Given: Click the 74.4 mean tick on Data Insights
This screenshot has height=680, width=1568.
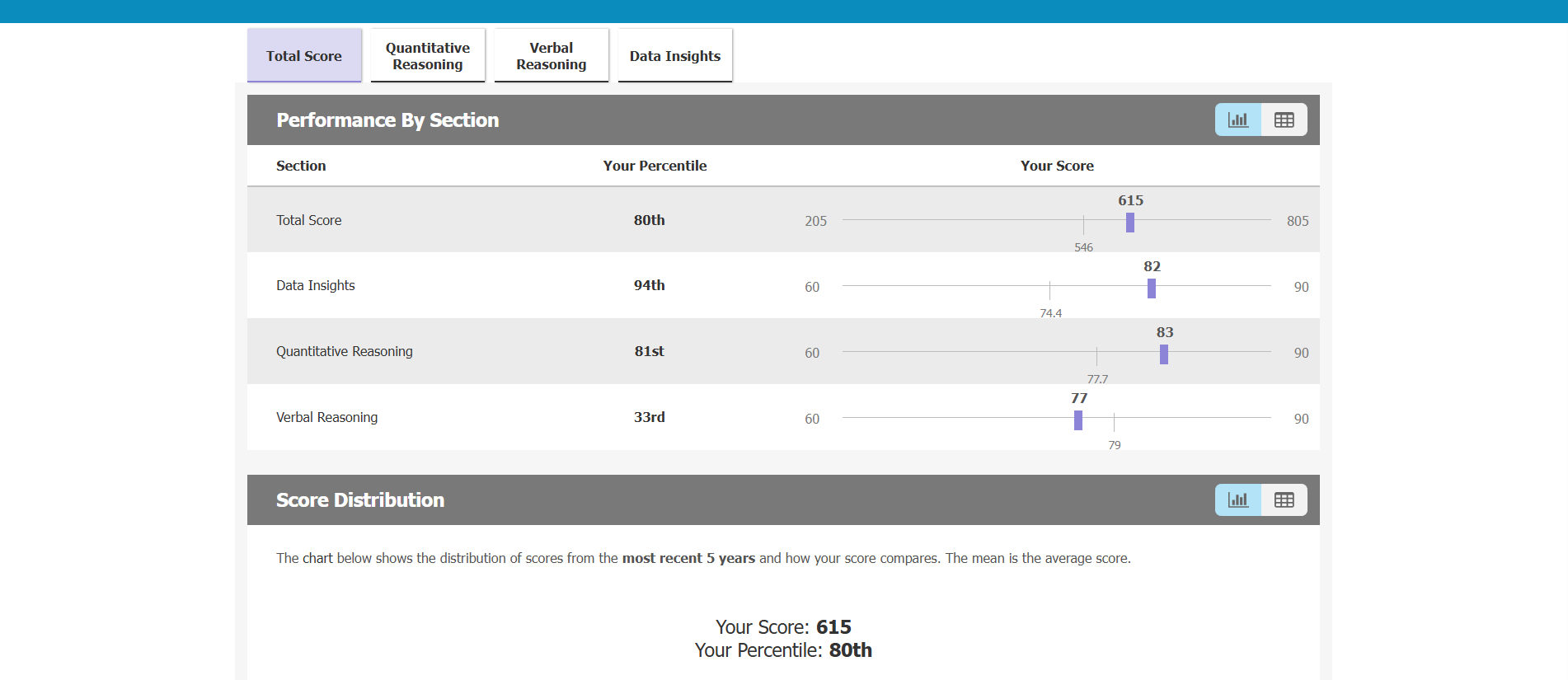Looking at the screenshot, I should point(1049,290).
